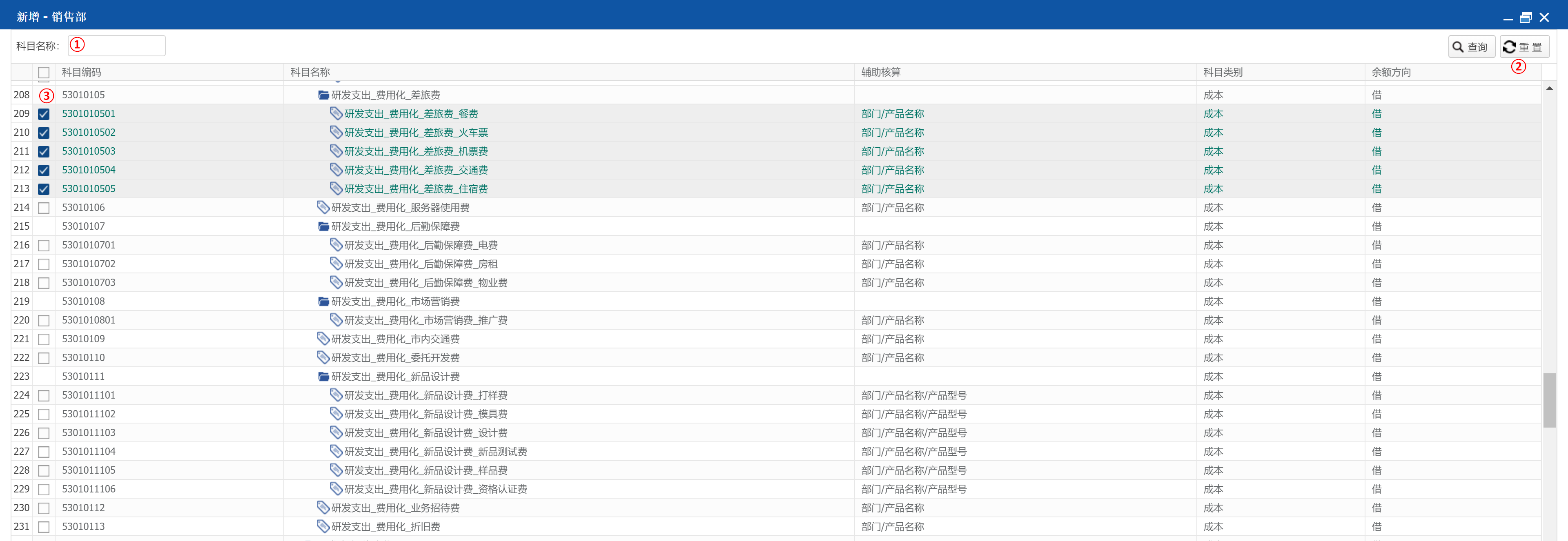Click the 科目名称 search input field
Viewport: 1568px width, 541px height.
(116, 46)
